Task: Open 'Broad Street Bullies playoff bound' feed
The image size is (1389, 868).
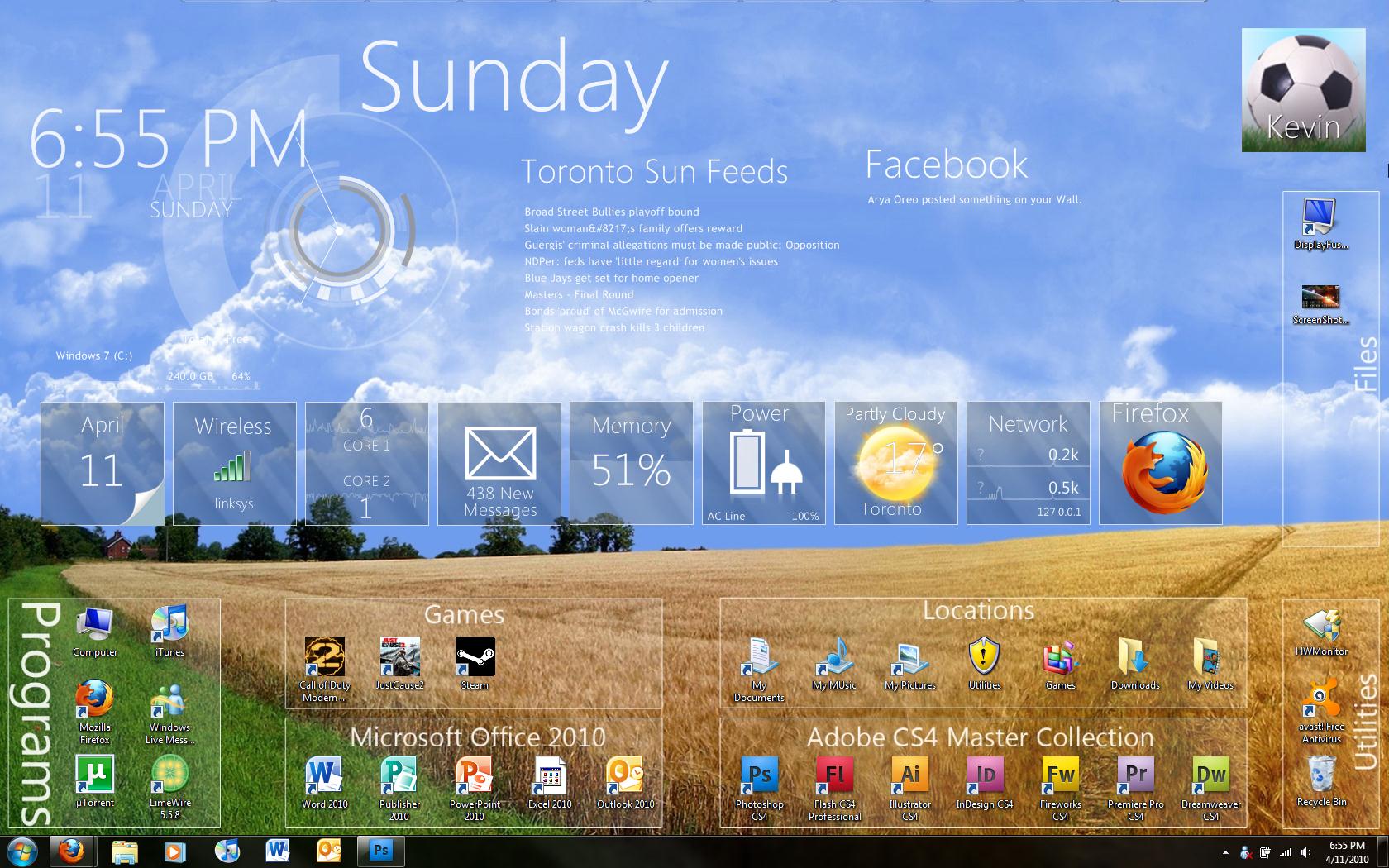Action: point(612,212)
